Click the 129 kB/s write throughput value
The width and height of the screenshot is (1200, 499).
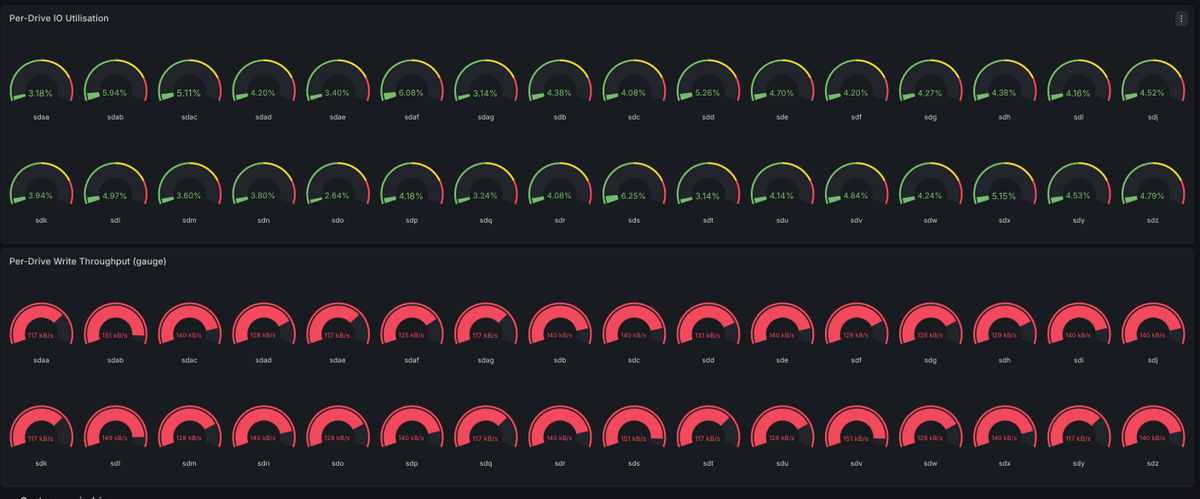[1005, 336]
